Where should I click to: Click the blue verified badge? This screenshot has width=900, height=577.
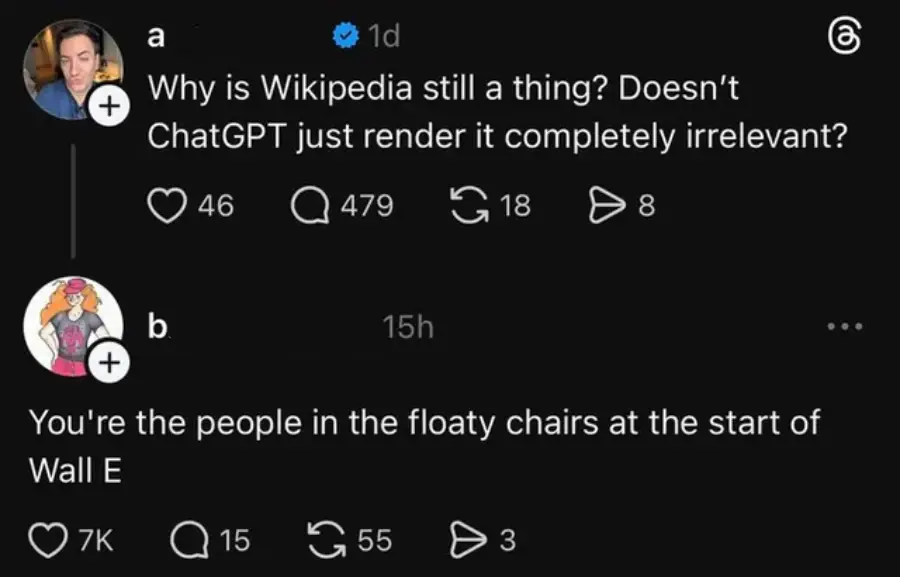pos(346,37)
